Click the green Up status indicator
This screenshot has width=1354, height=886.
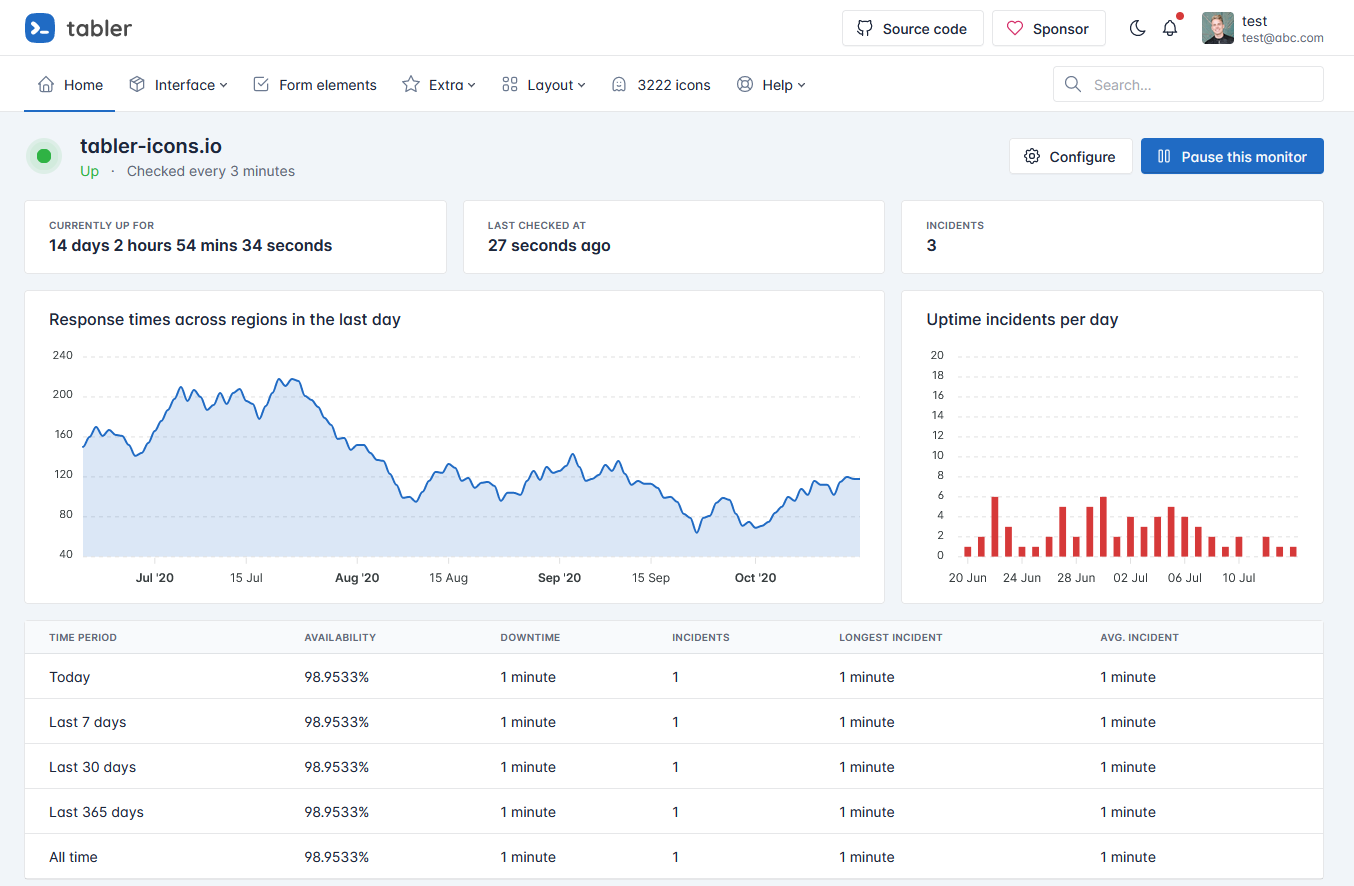pyautogui.click(x=43, y=156)
